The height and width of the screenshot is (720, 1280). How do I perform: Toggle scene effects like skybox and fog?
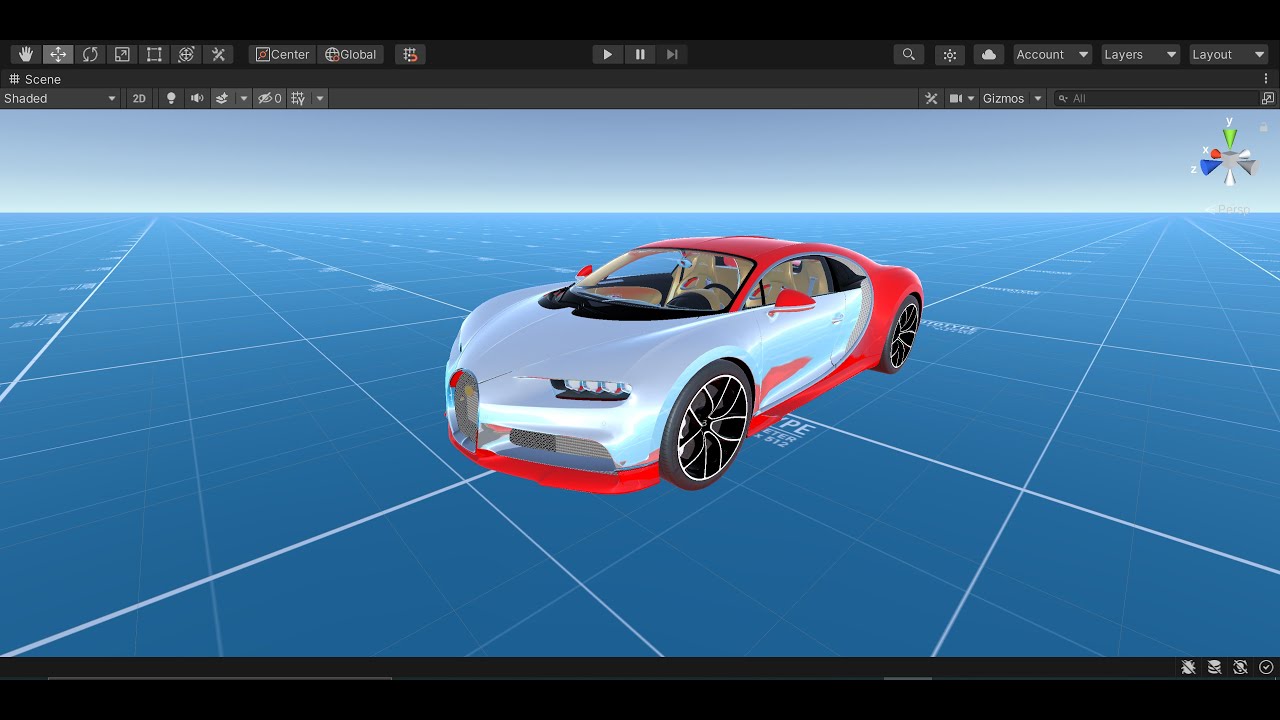[x=222, y=98]
